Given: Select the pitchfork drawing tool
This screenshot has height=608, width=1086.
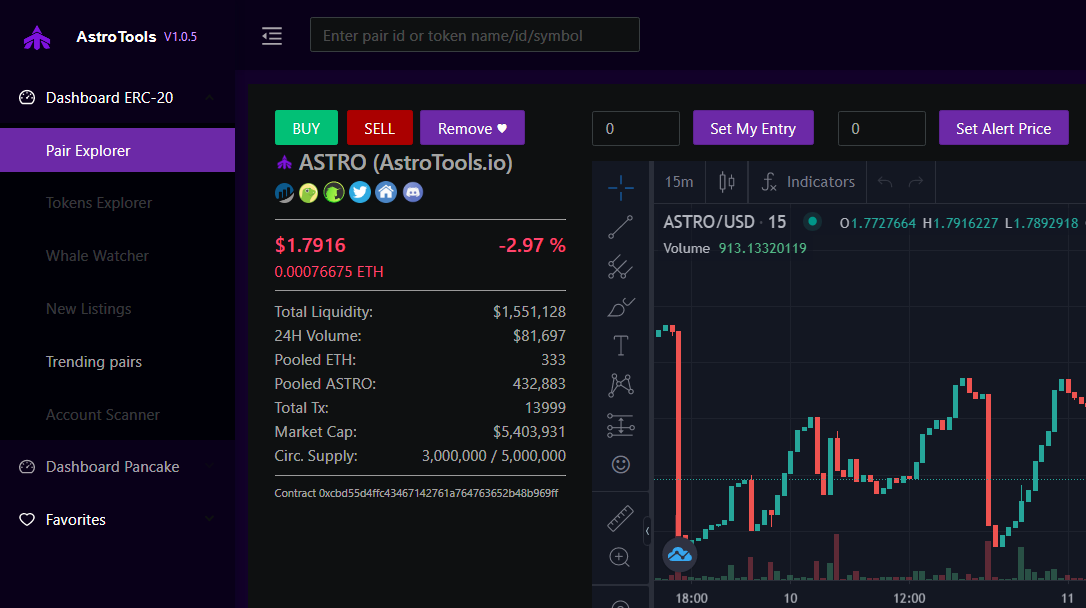Looking at the screenshot, I should coord(621,267).
